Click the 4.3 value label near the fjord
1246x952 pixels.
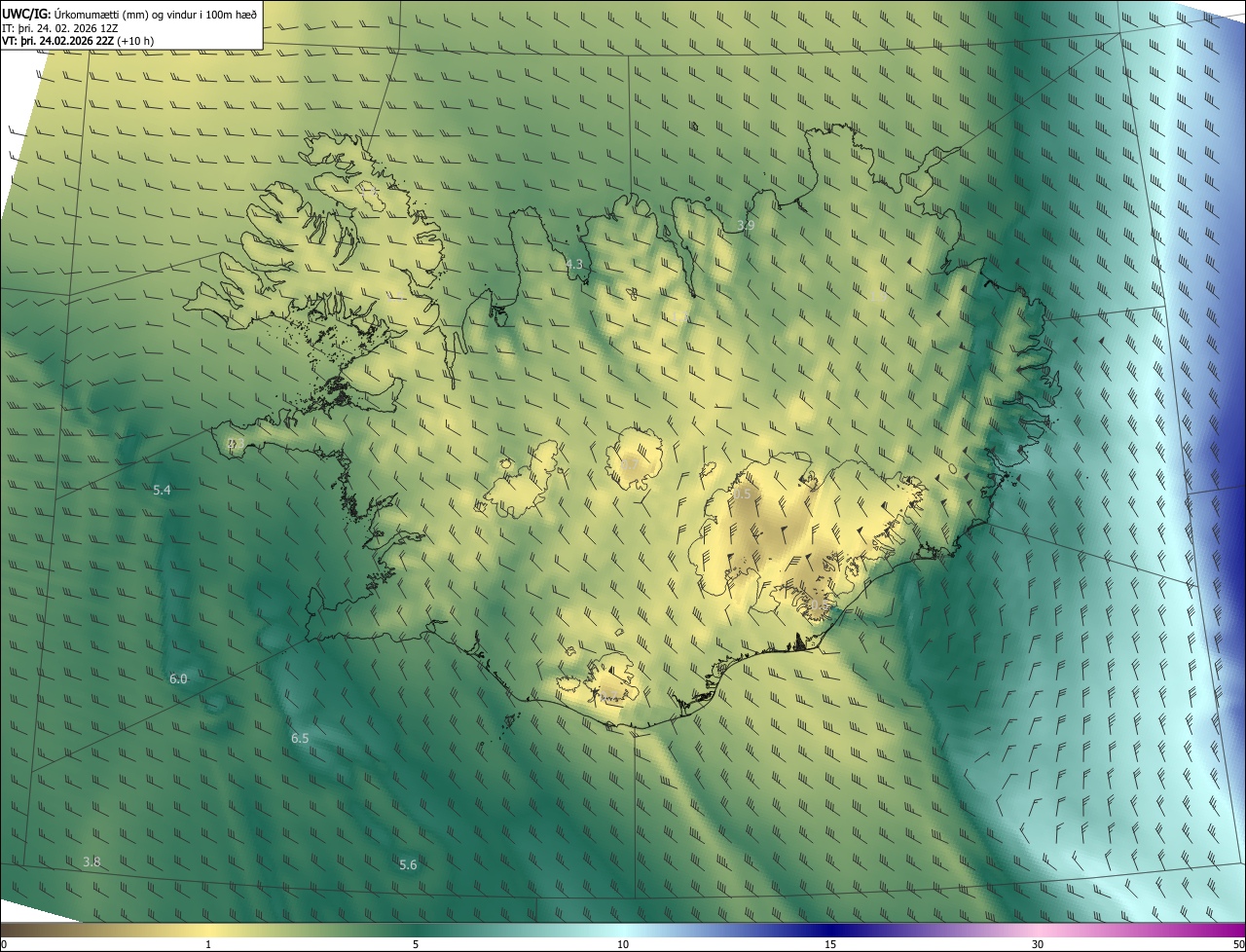tap(574, 265)
